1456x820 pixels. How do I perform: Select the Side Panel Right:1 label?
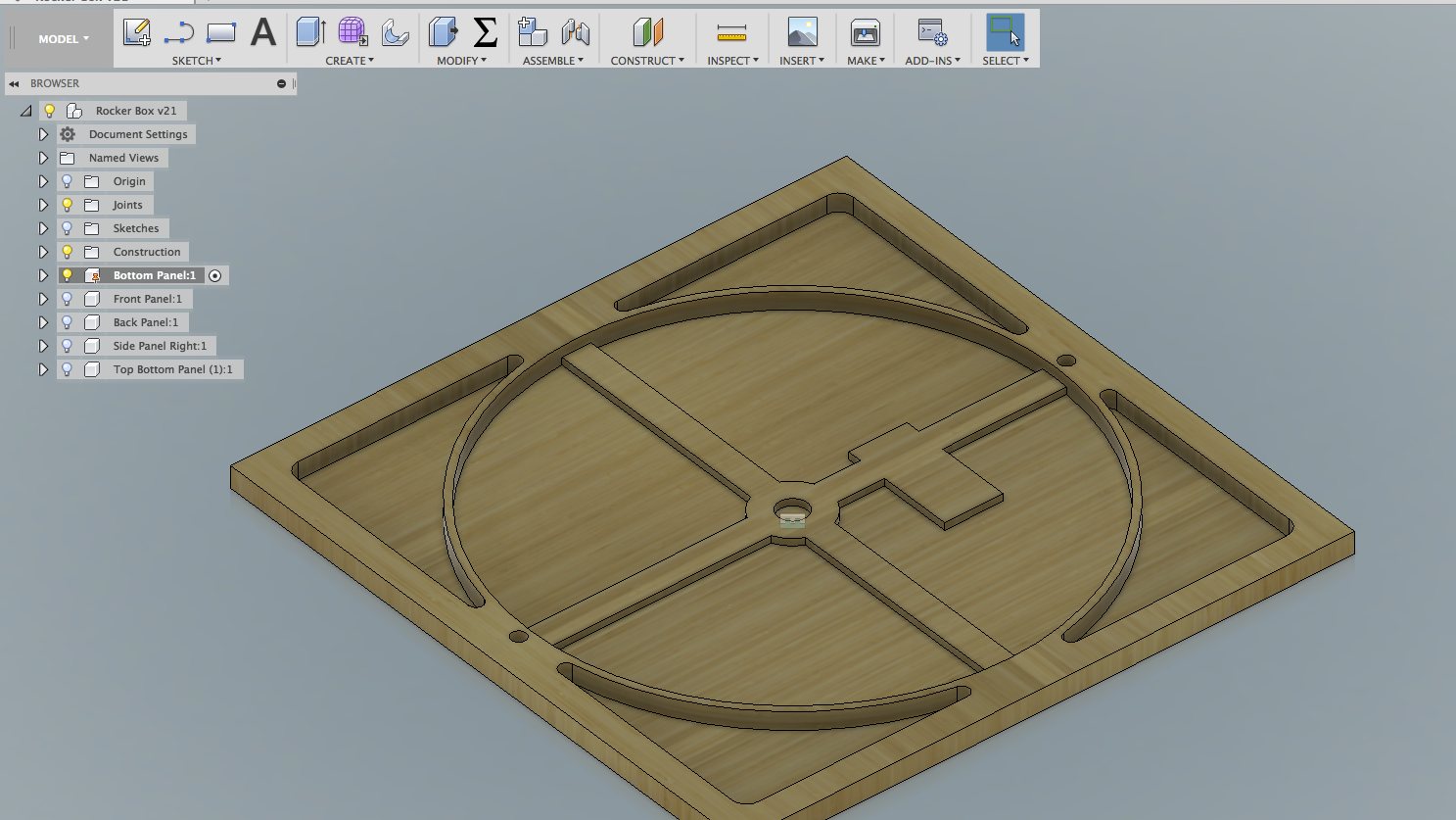(160, 346)
